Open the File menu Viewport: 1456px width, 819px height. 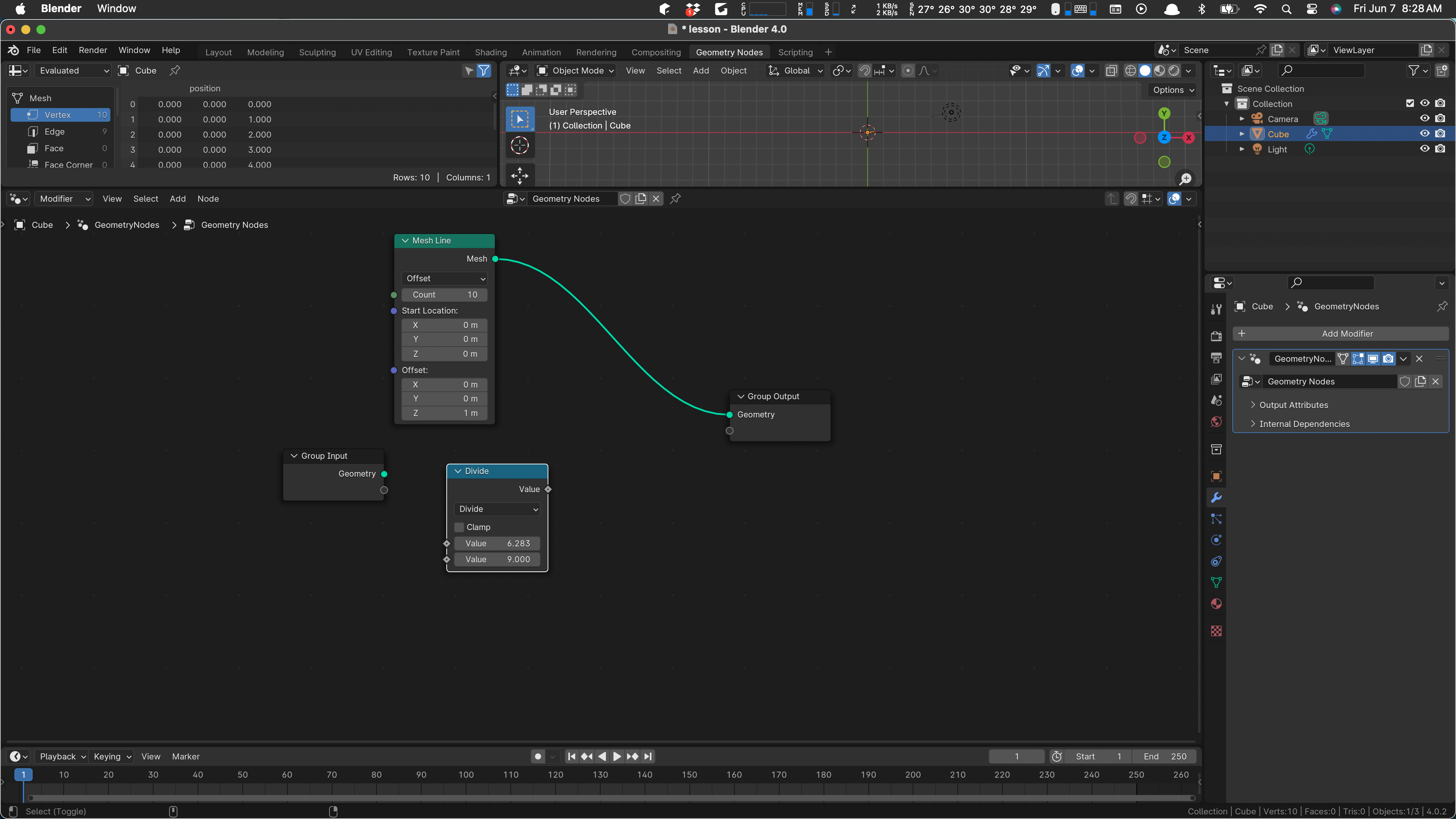(33, 50)
